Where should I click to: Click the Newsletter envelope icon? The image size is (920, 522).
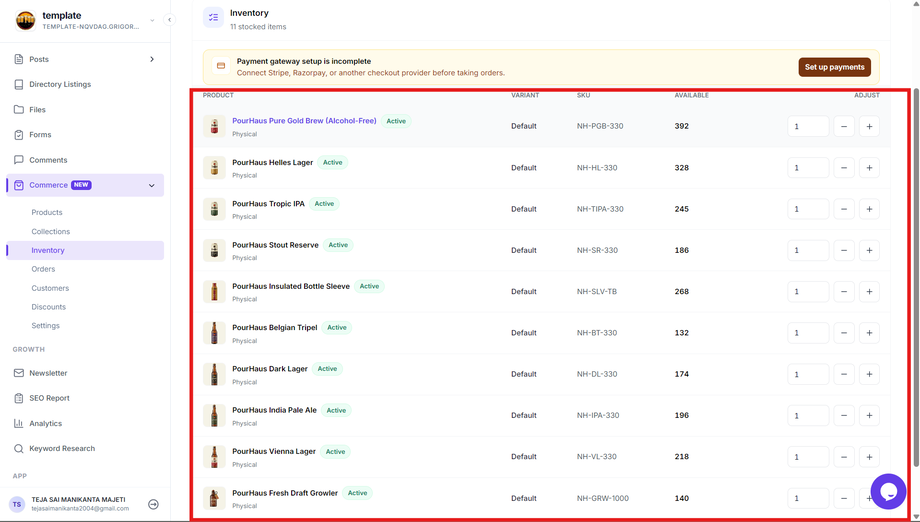[19, 373]
